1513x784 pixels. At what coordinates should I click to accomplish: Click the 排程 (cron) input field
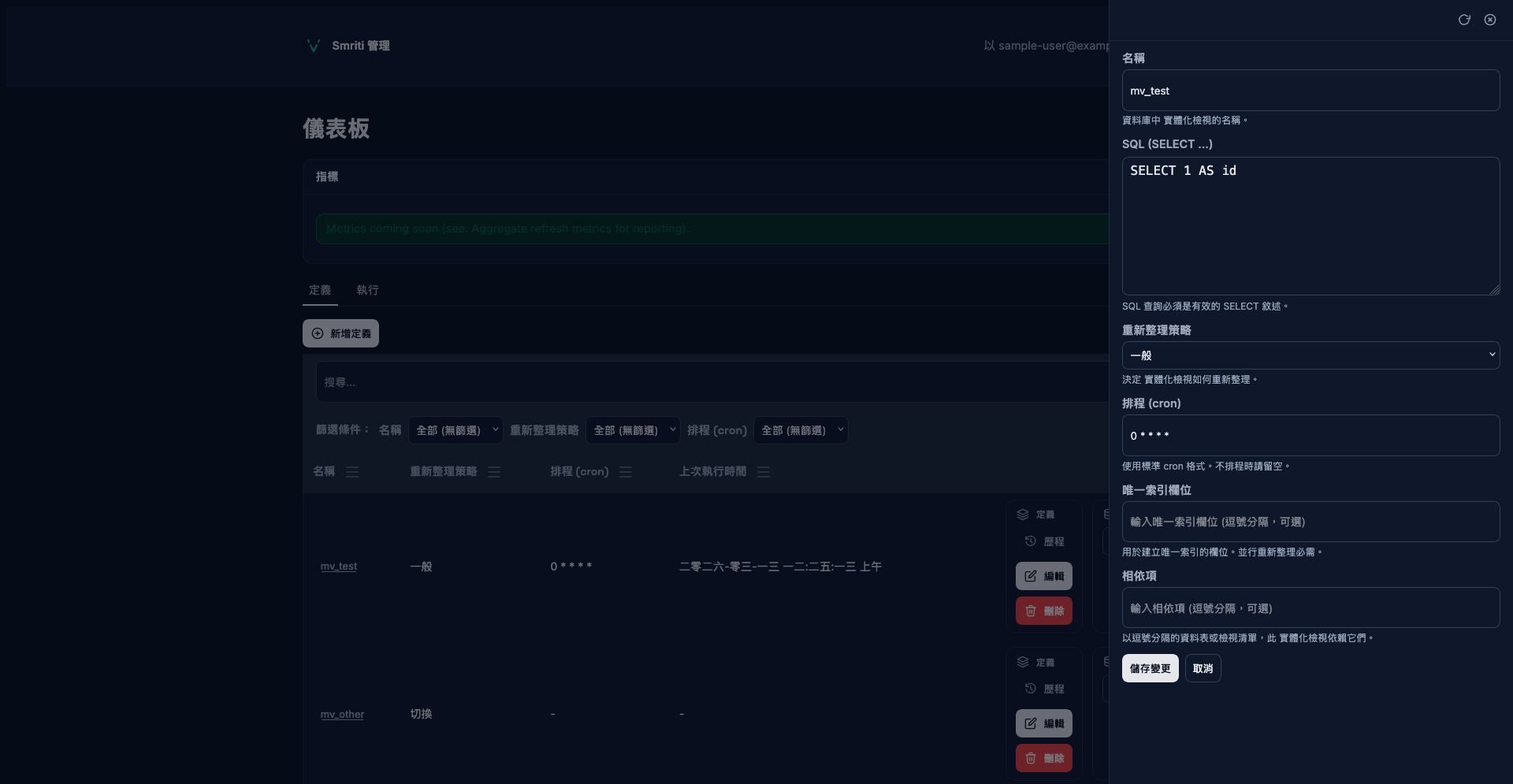1310,435
